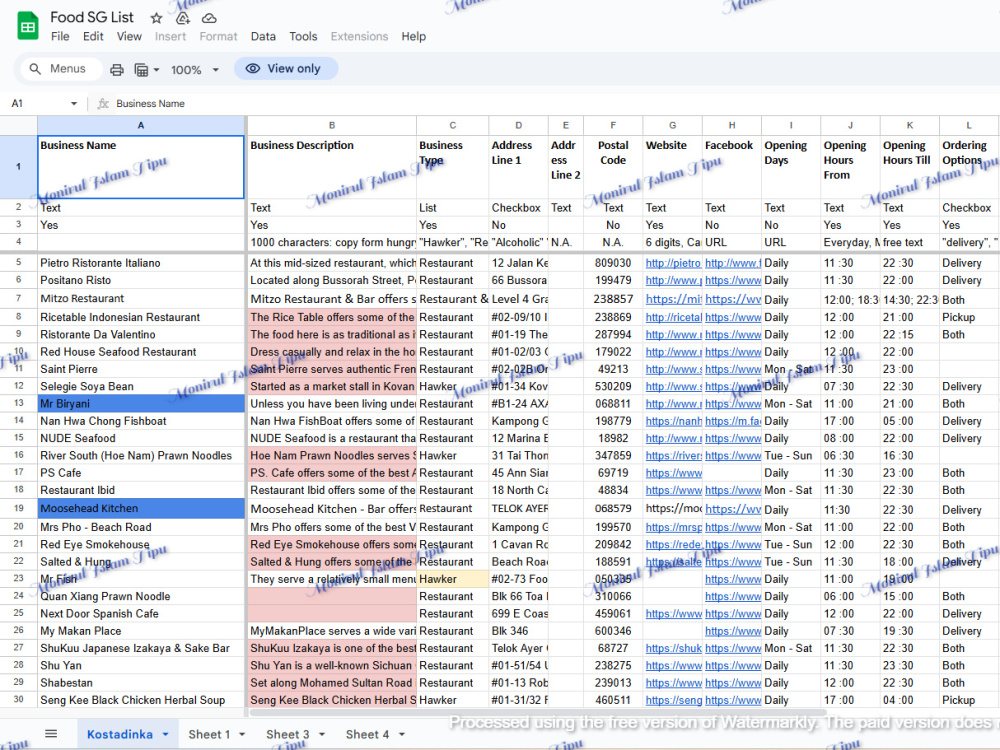Image resolution: width=1000 pixels, height=750 pixels.
Task: Select row 19 header
Action: [18, 508]
